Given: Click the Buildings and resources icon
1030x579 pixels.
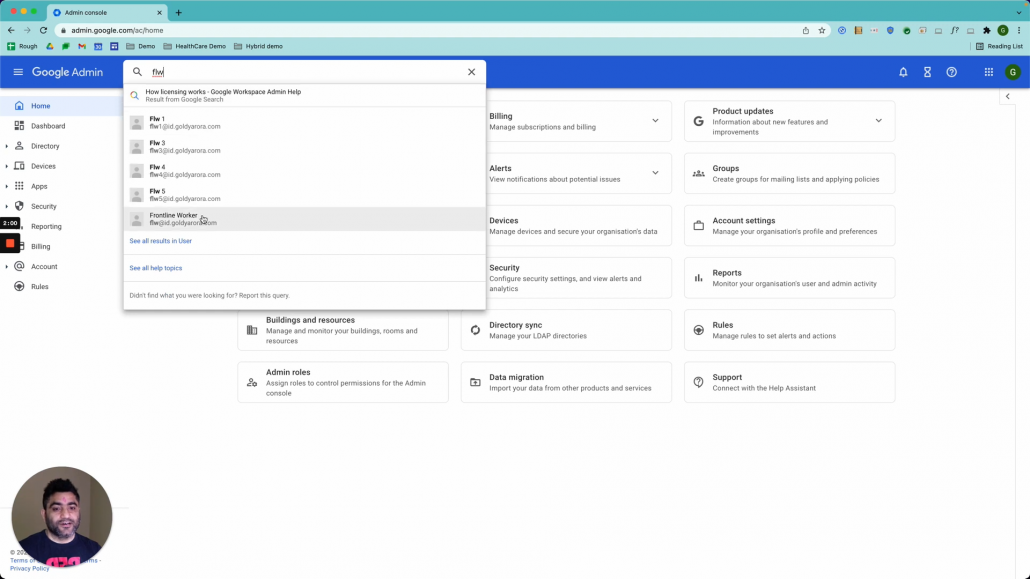Looking at the screenshot, I should tap(252, 330).
